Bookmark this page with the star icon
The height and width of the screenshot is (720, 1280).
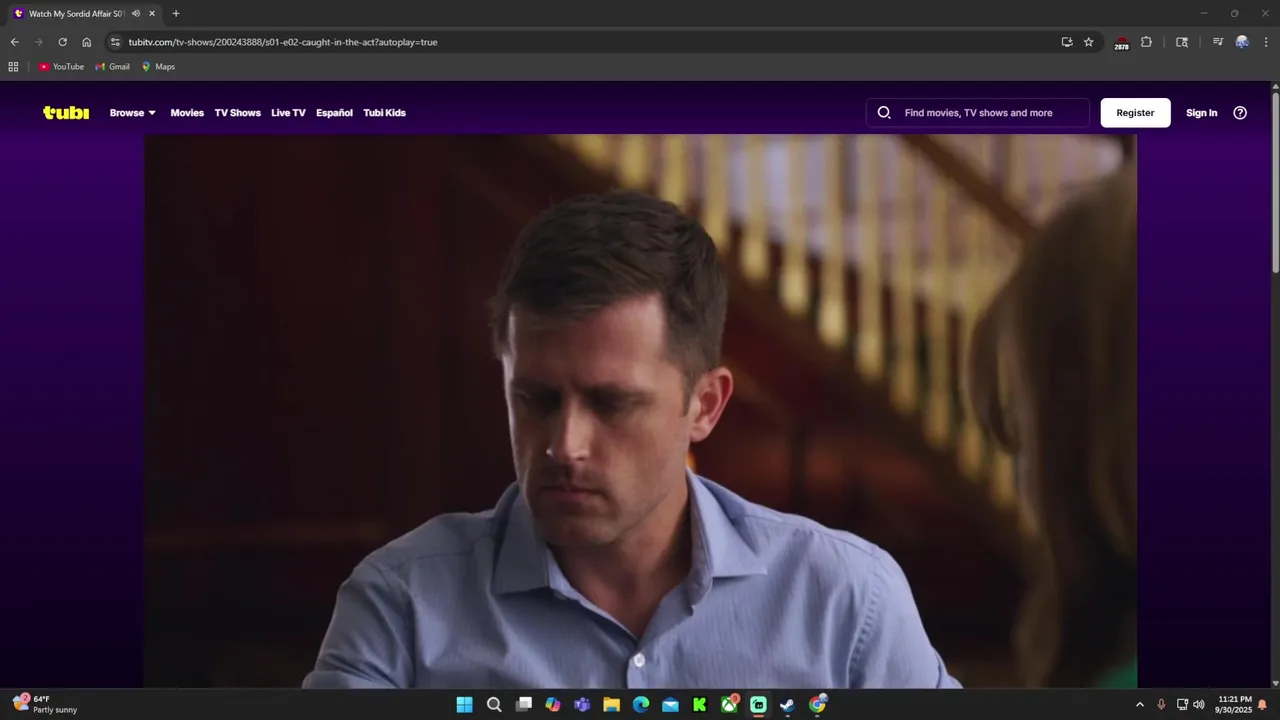pos(1089,42)
